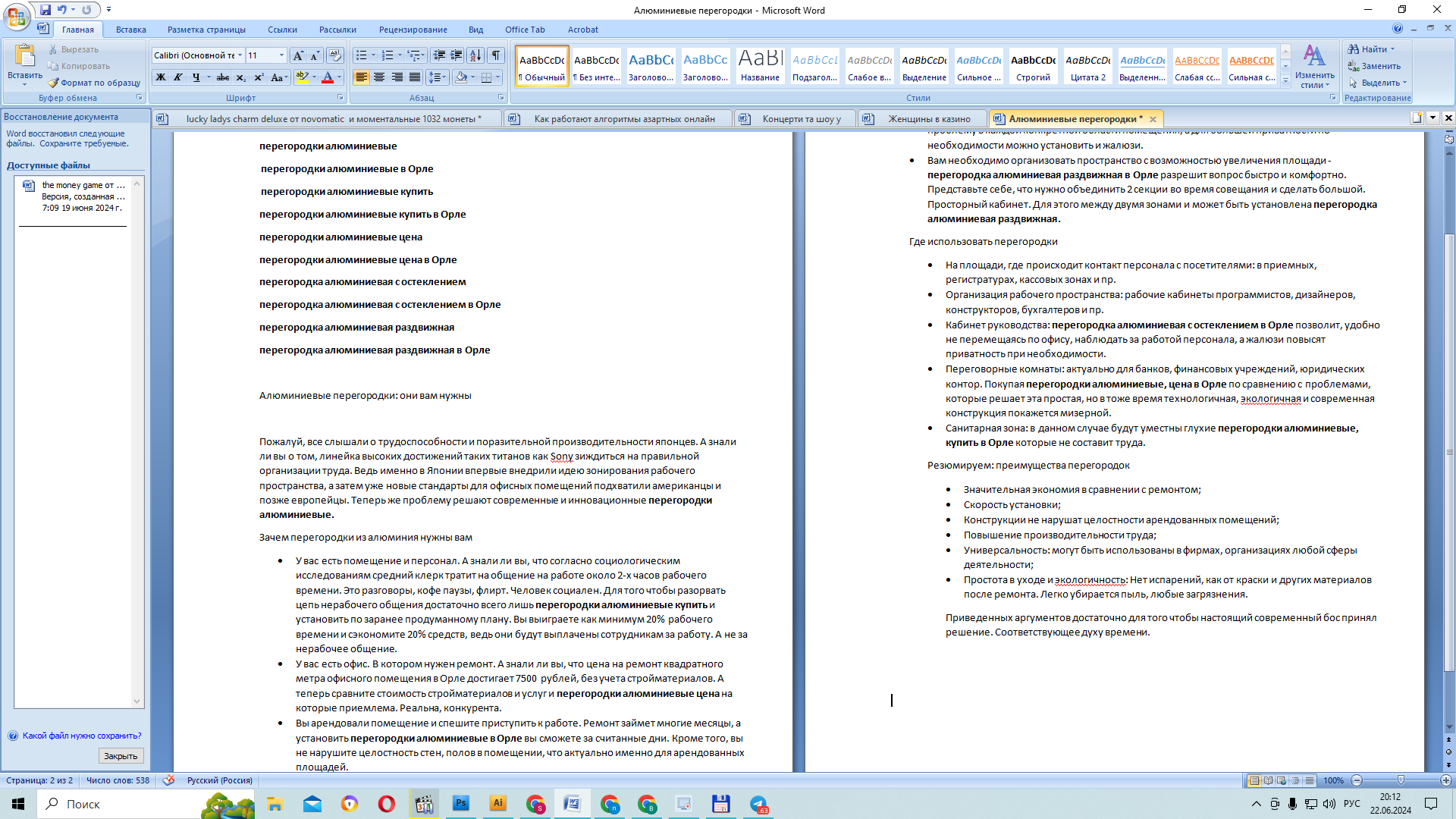
Task: Toggle underline (Ч) formatting
Action: [196, 77]
